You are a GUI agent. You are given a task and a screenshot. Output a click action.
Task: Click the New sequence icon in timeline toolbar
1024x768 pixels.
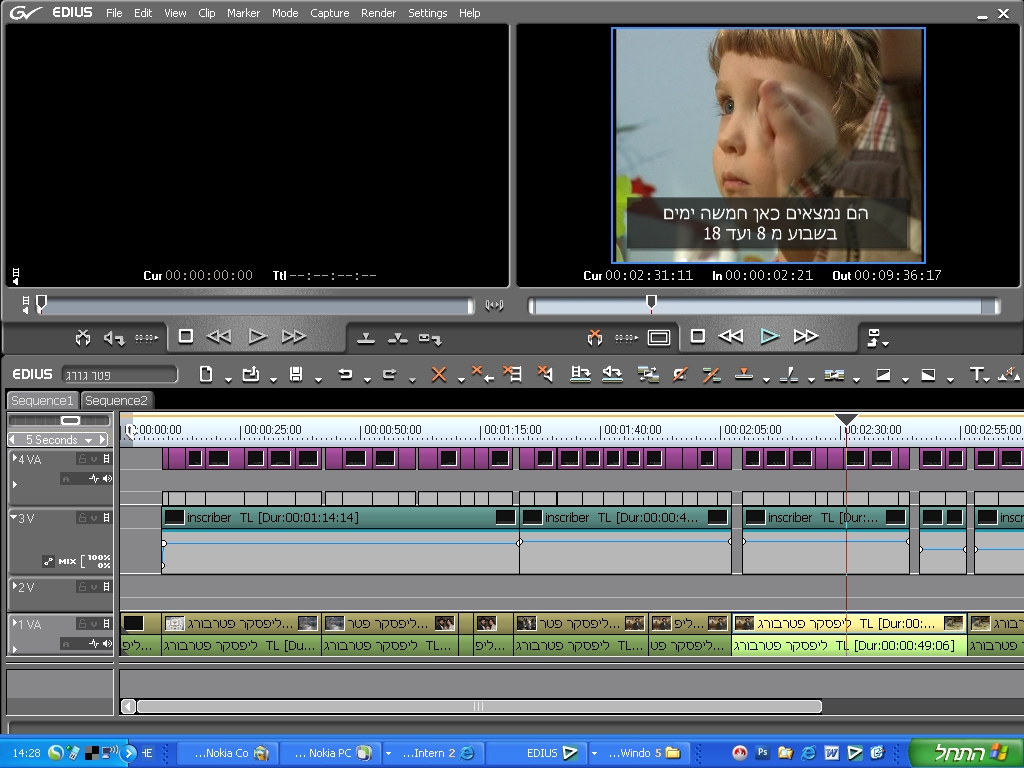(x=206, y=374)
